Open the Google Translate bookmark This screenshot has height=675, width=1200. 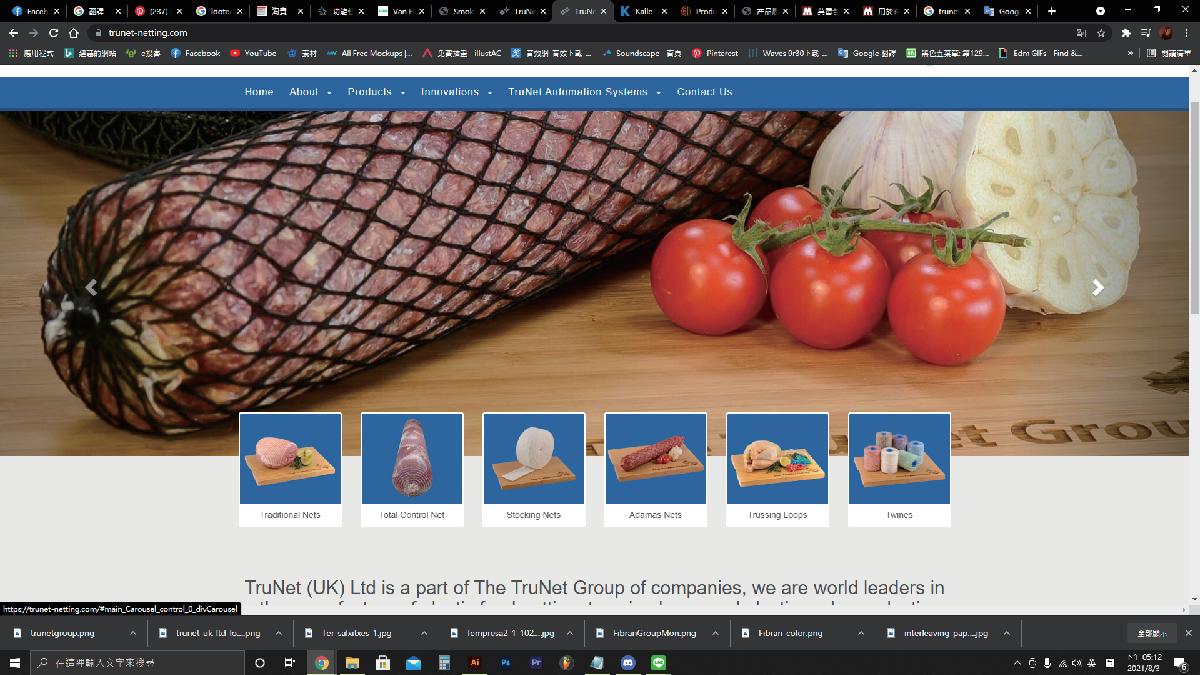[x=867, y=53]
